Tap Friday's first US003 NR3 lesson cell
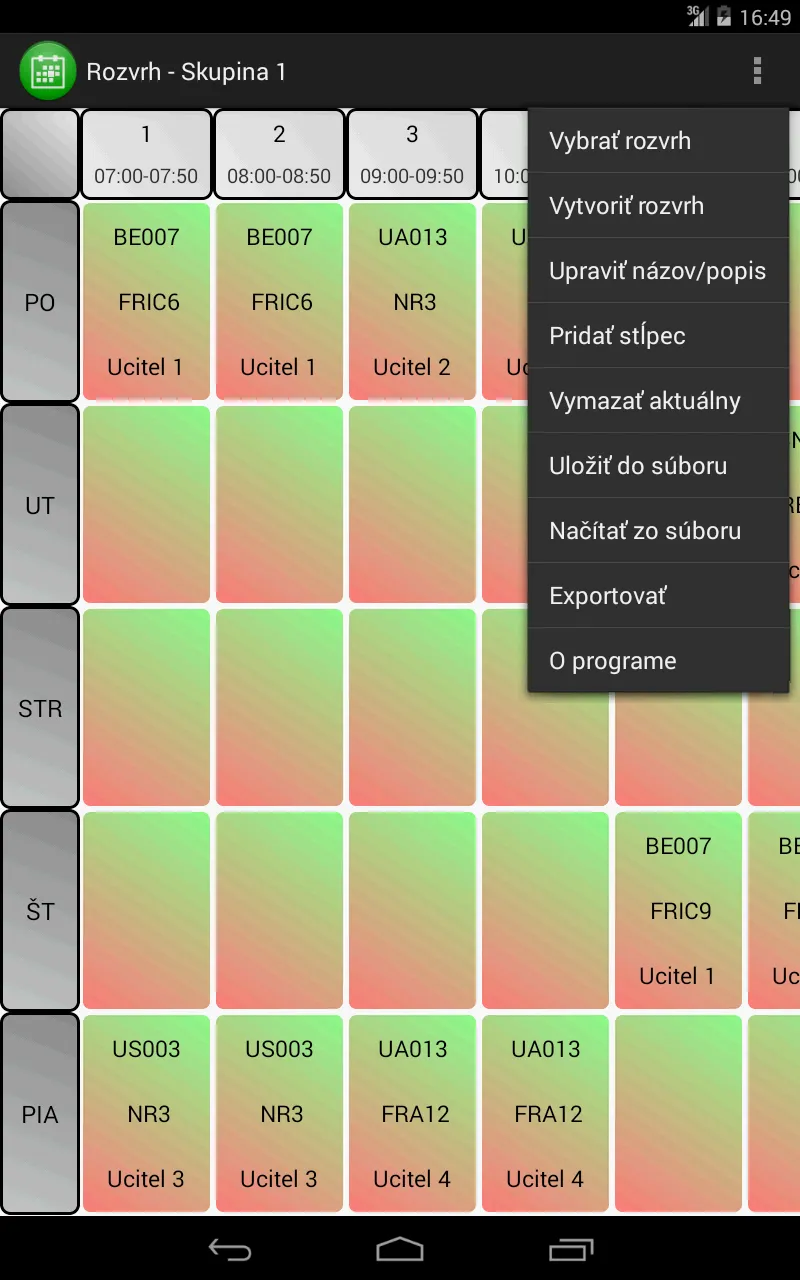Image resolution: width=800 pixels, height=1280 pixels. point(146,1114)
